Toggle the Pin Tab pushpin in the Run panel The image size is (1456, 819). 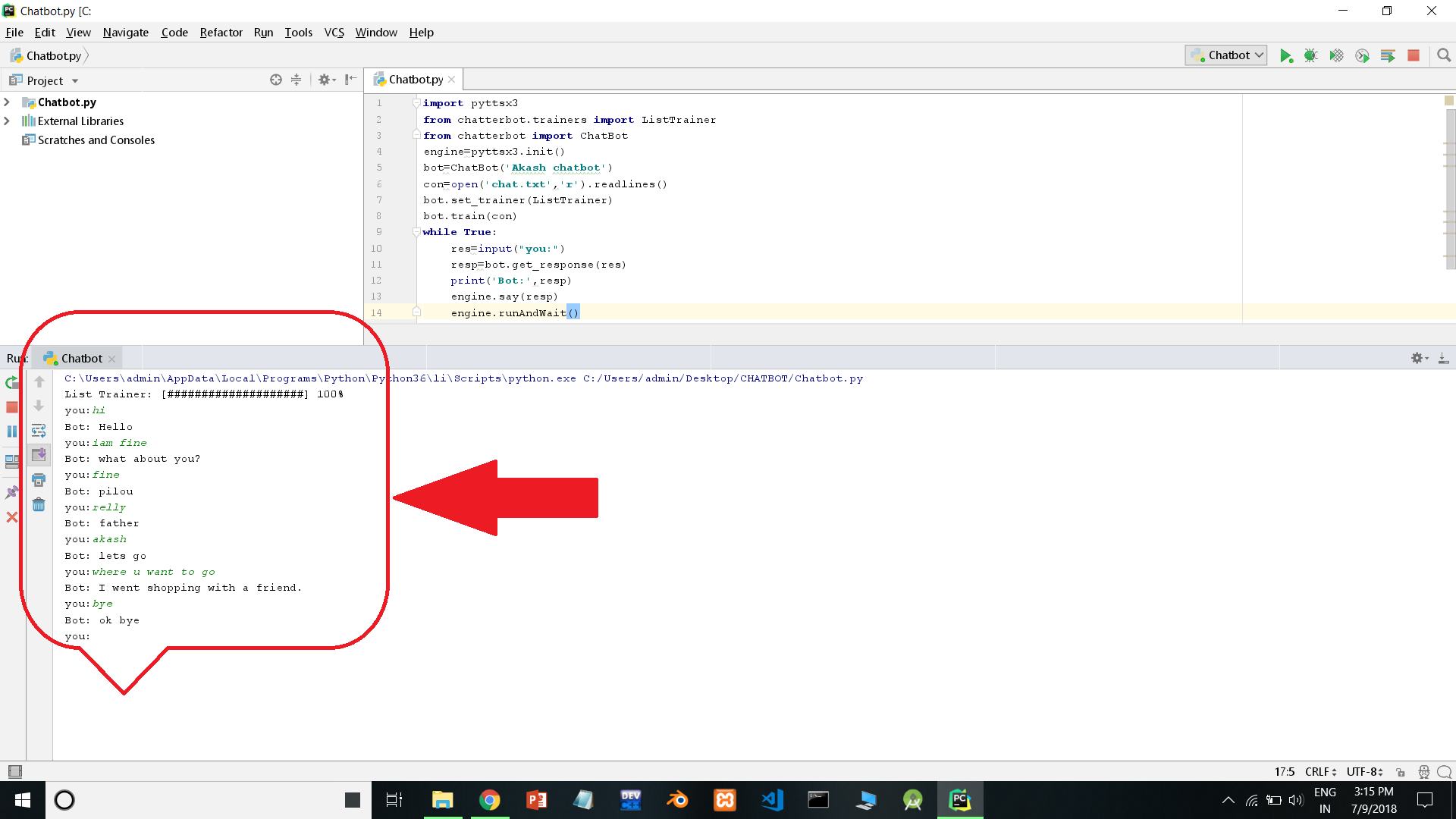tap(11, 492)
